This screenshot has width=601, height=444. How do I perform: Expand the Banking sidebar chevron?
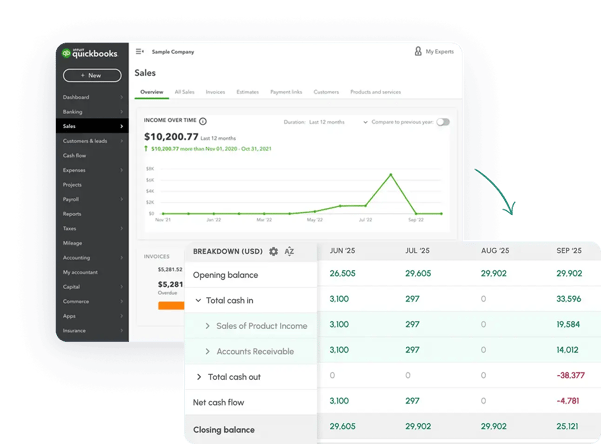click(122, 112)
